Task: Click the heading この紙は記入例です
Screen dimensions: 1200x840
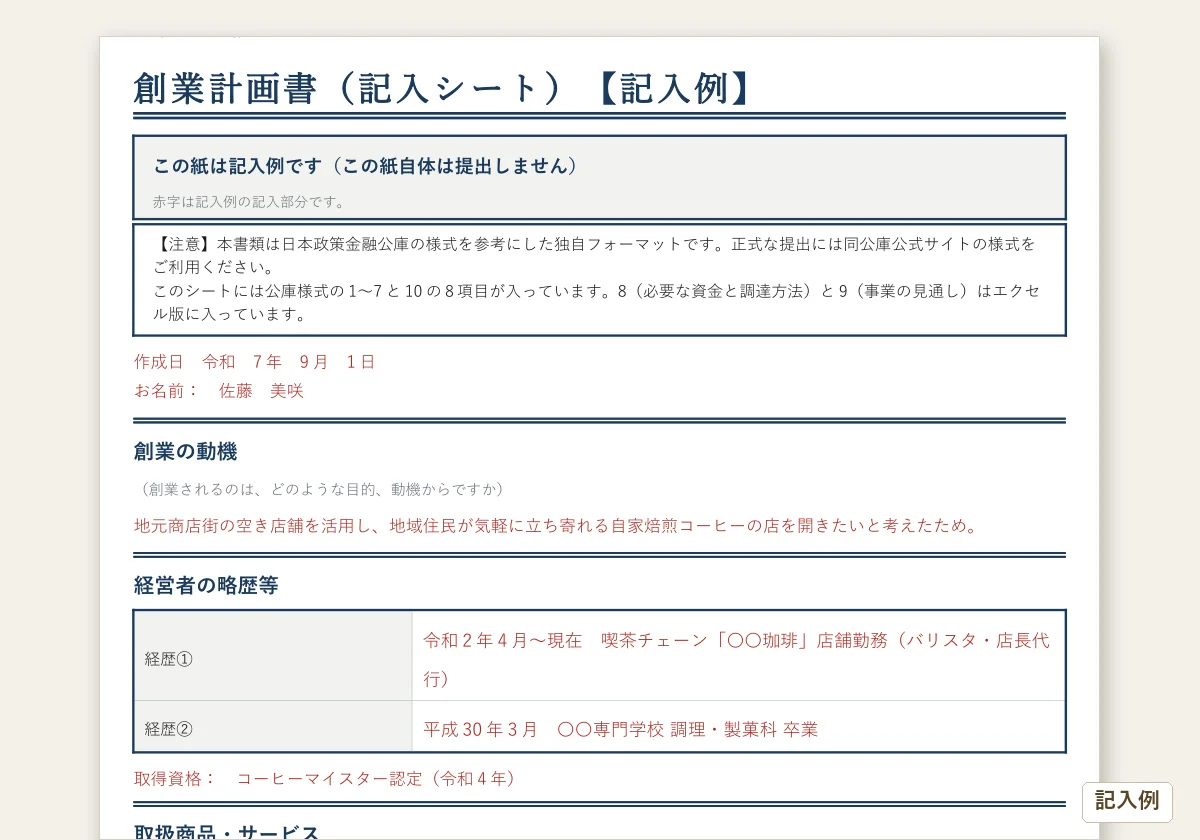Action: coord(366,166)
